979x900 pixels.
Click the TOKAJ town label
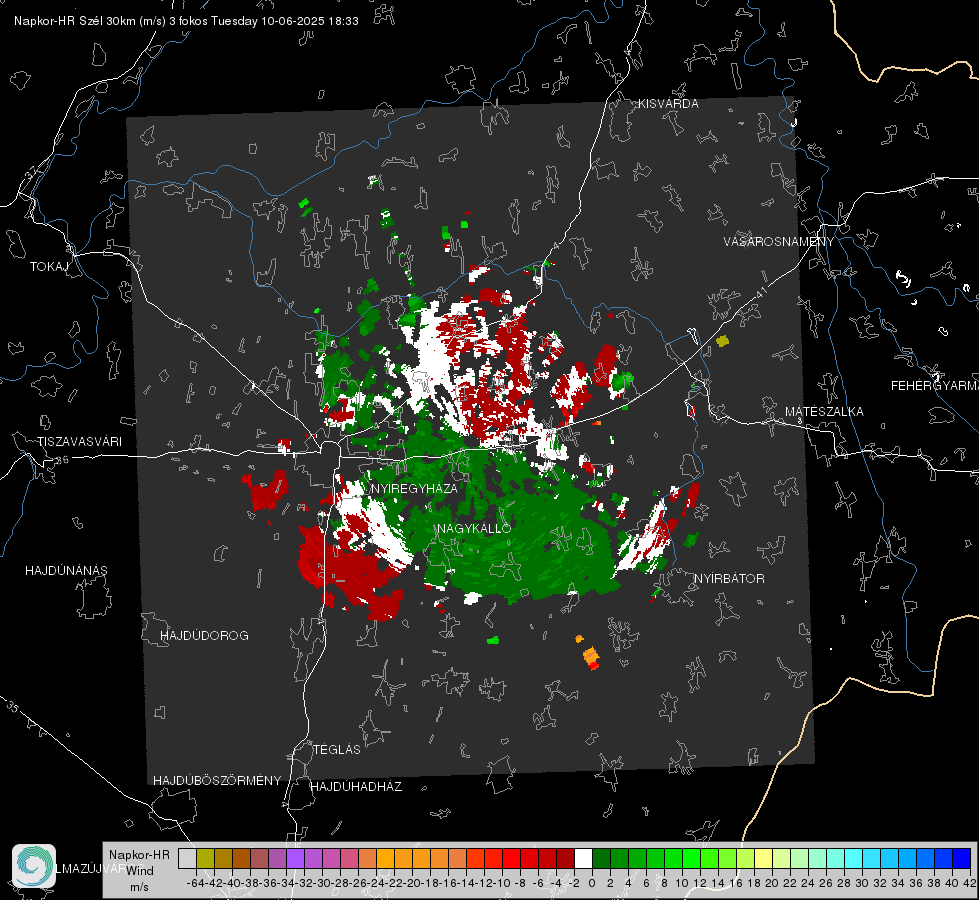coord(49,267)
